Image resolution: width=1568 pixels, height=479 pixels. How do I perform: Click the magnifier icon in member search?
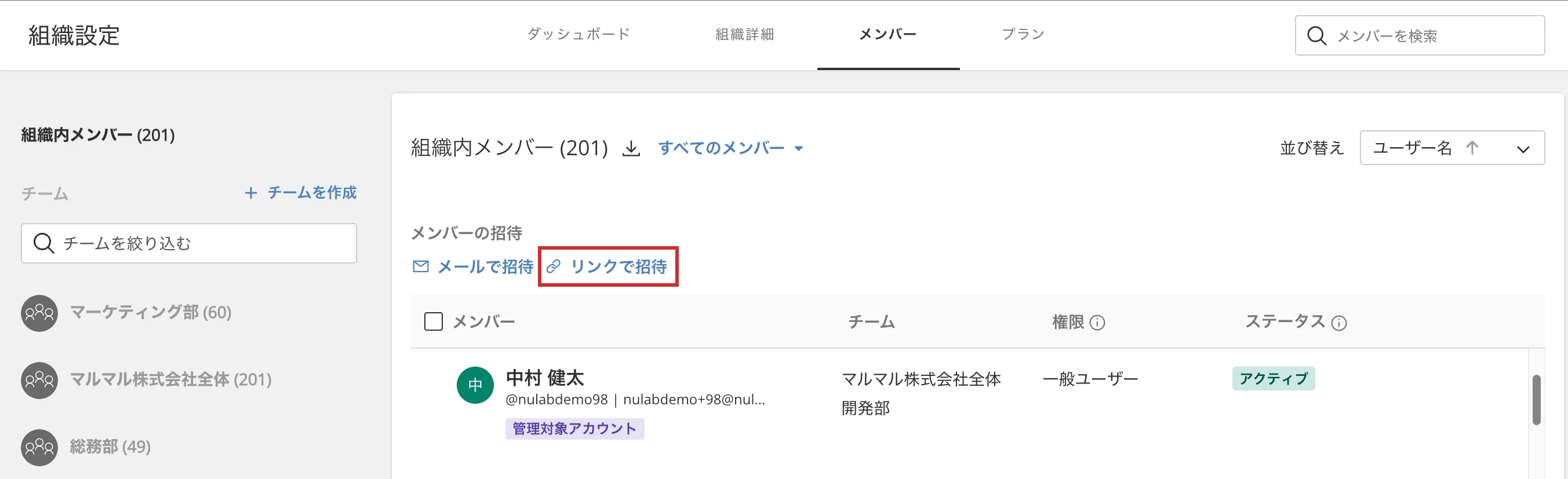click(x=1316, y=36)
